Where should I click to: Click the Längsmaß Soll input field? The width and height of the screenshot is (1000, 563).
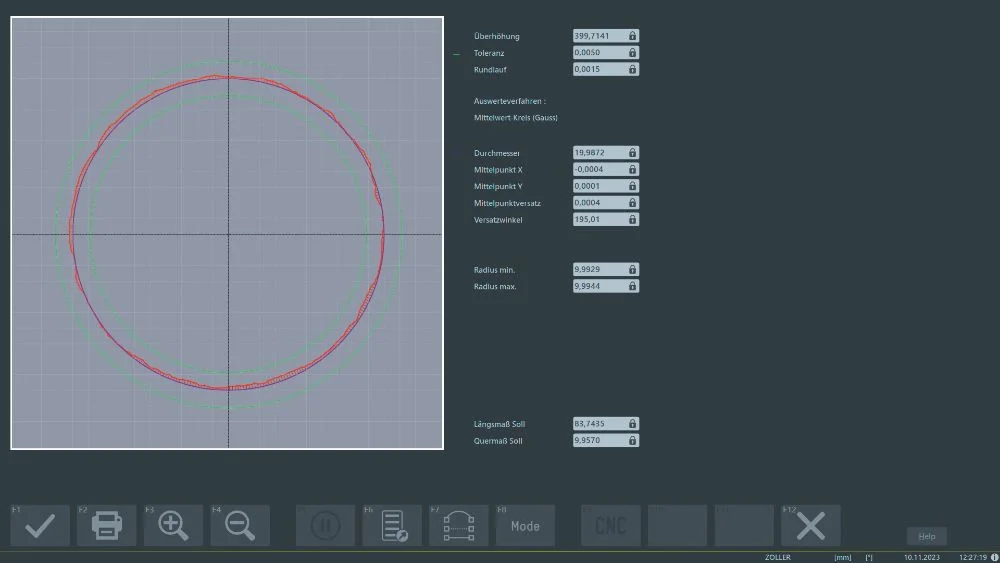pyautogui.click(x=599, y=424)
